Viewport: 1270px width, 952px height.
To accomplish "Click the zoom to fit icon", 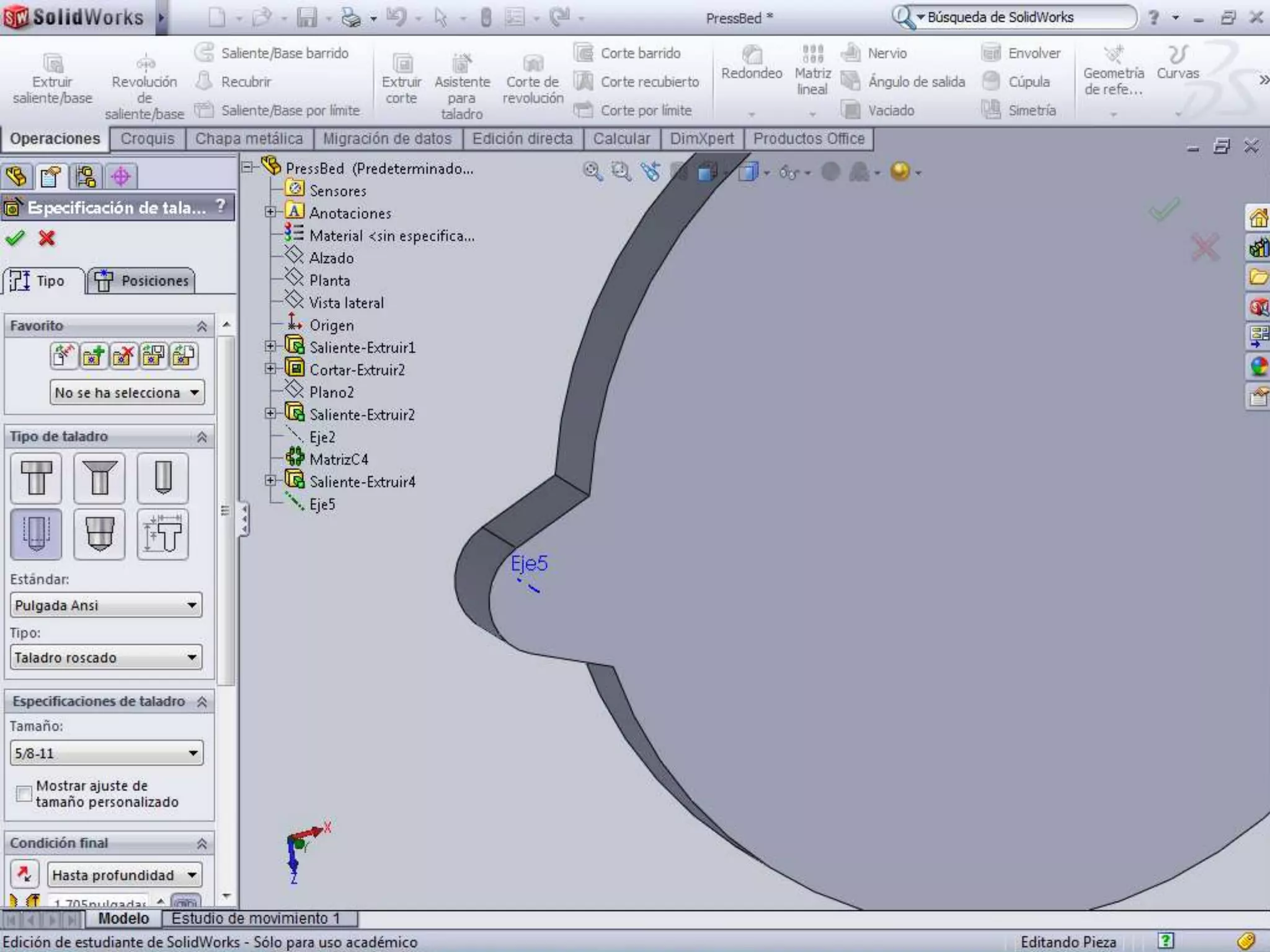I will (592, 172).
